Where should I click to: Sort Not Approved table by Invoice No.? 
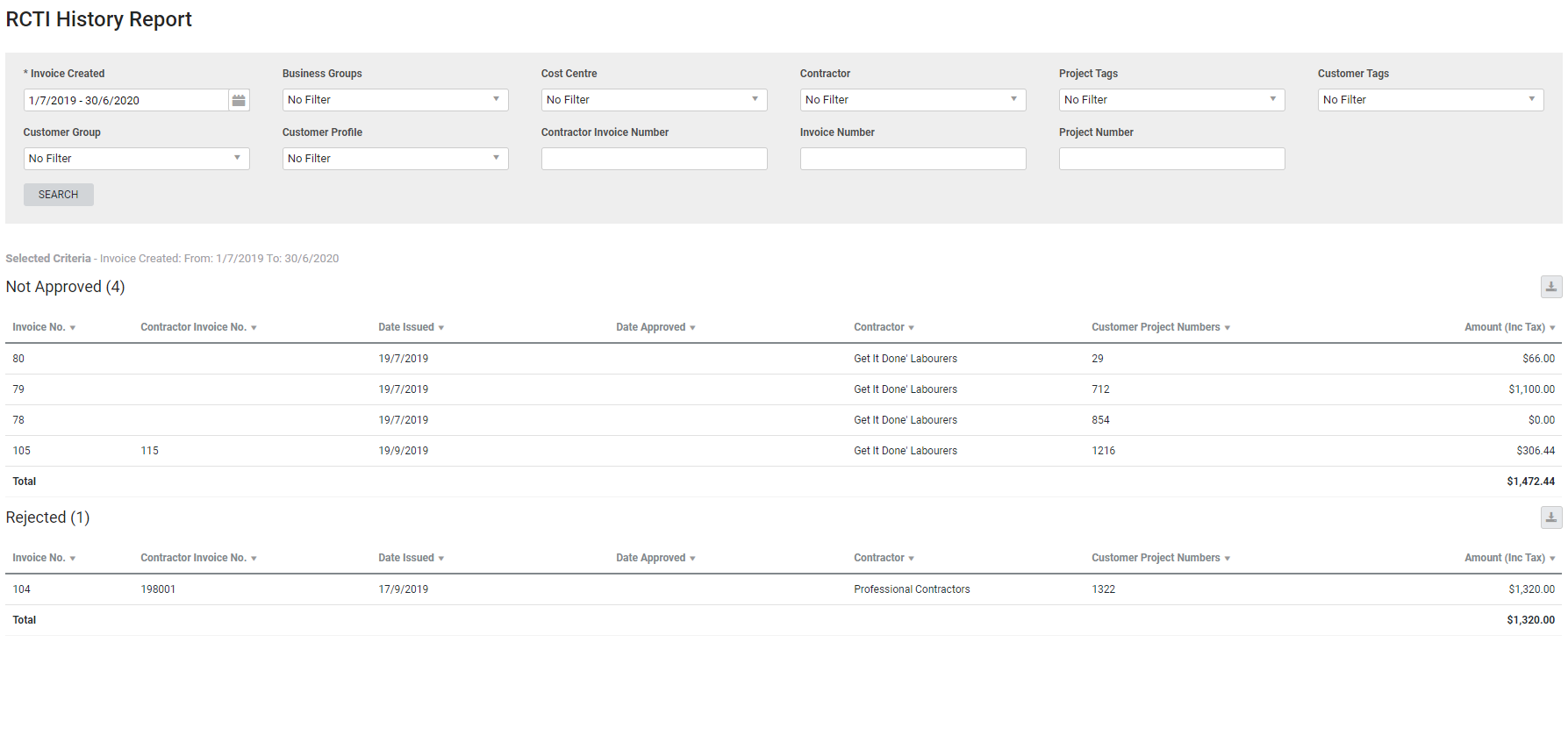(x=44, y=327)
